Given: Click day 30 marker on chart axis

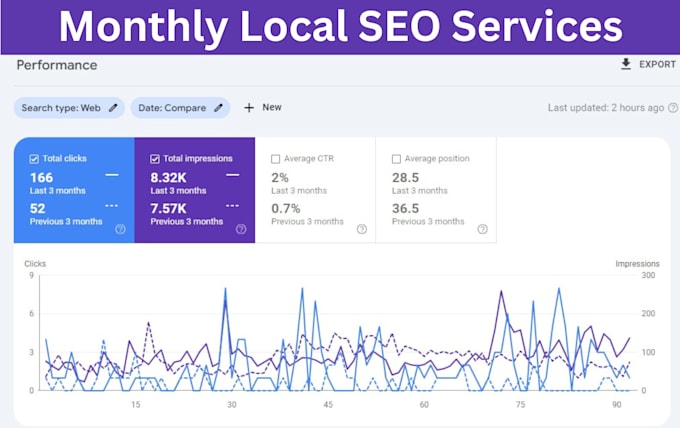Looking at the screenshot, I should pyautogui.click(x=232, y=405).
